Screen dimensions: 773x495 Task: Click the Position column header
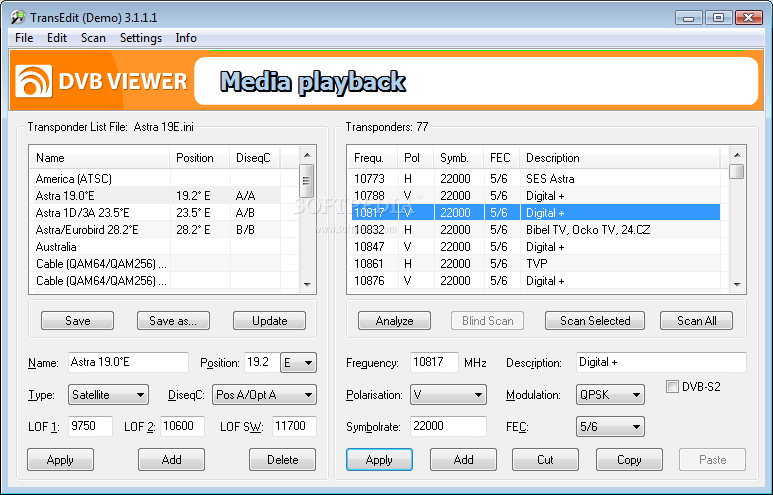coord(200,158)
